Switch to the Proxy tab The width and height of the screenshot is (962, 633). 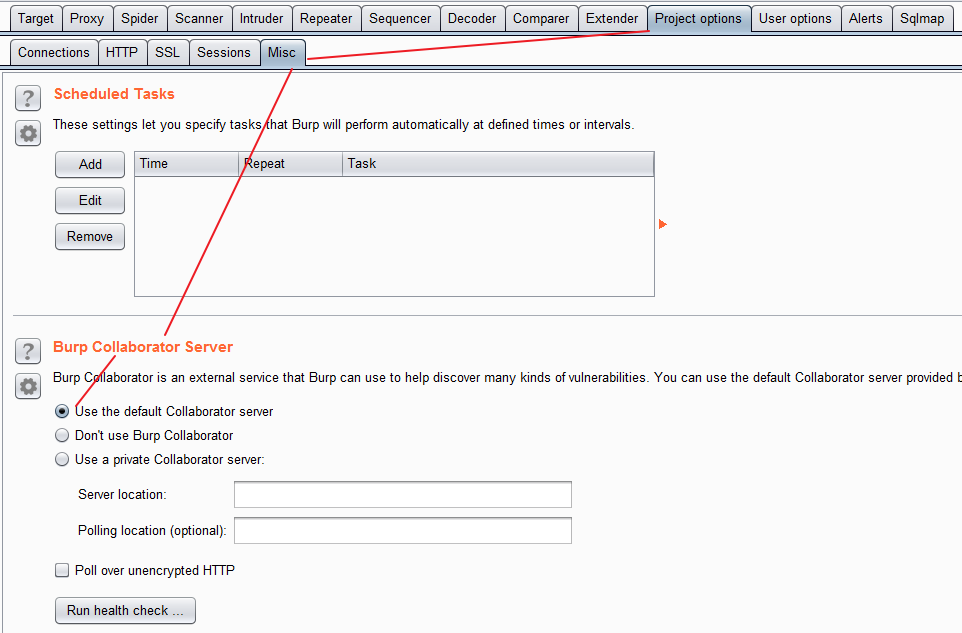click(x=87, y=18)
